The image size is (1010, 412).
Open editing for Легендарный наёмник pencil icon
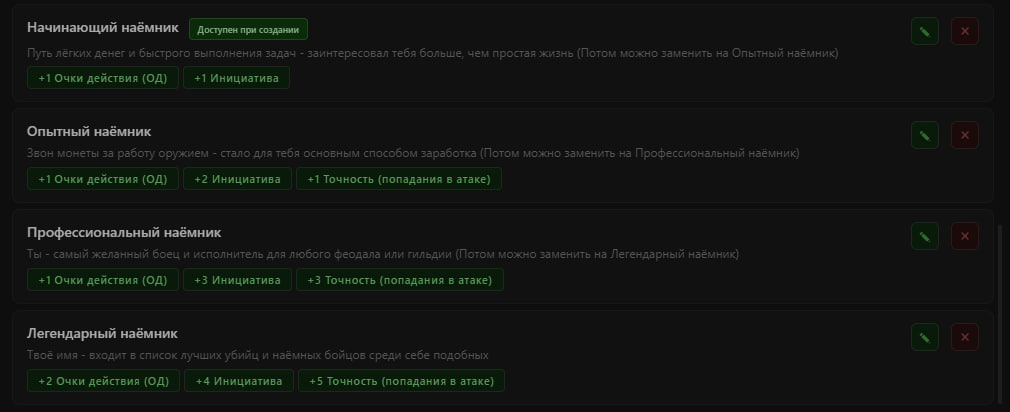[x=924, y=337]
